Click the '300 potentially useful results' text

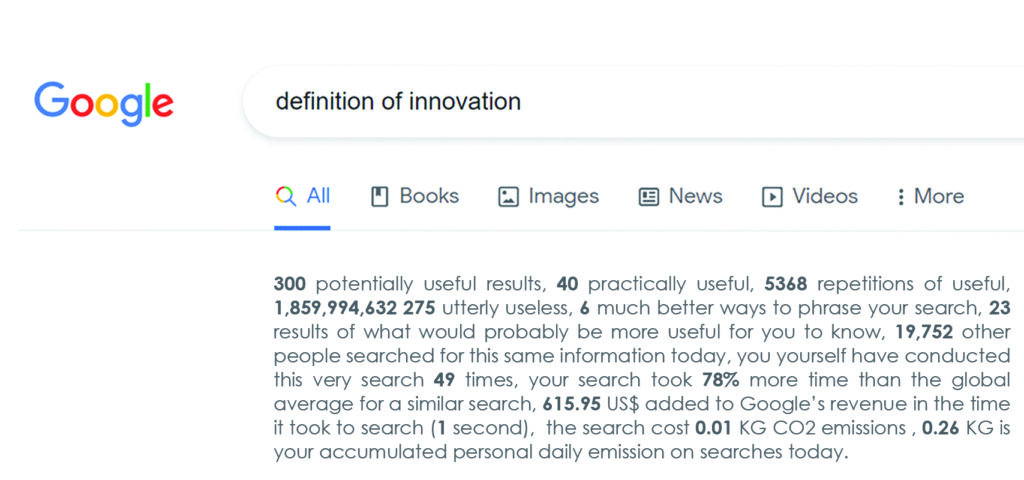click(409, 284)
